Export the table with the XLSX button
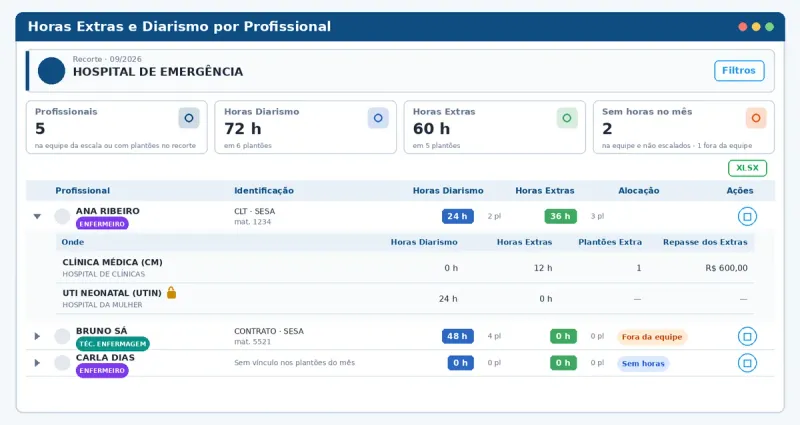800x425 pixels. [x=747, y=168]
